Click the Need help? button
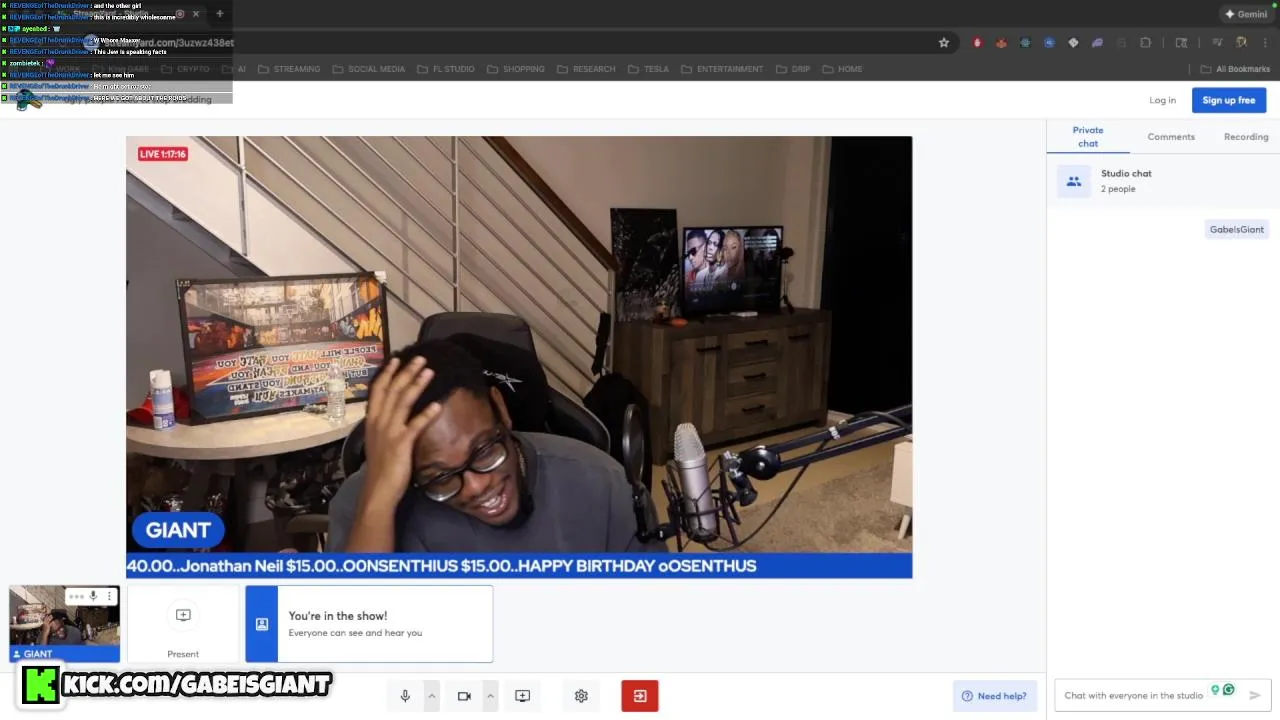The image size is (1280, 720). (x=994, y=696)
